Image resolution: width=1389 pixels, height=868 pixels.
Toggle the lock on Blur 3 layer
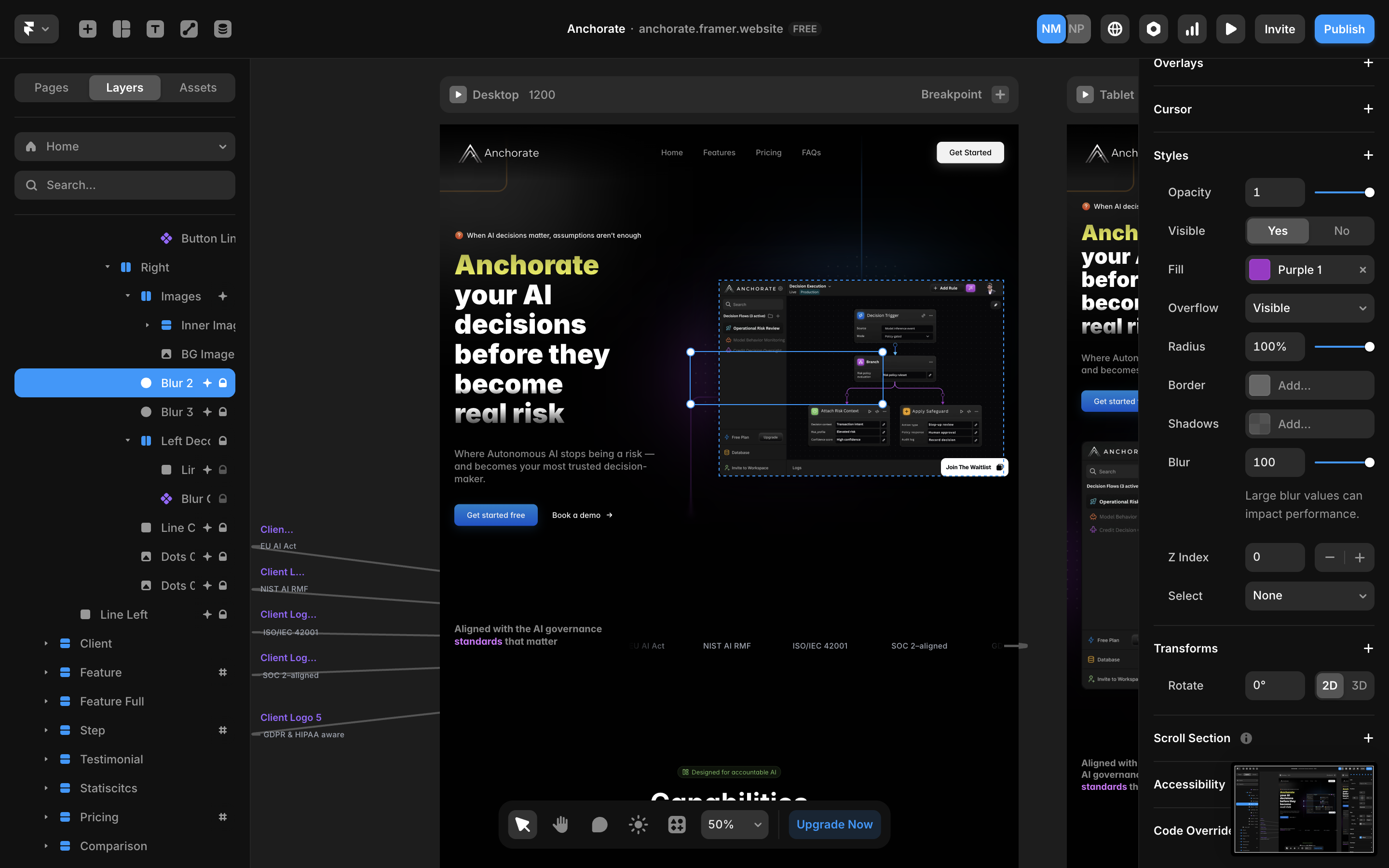223,412
